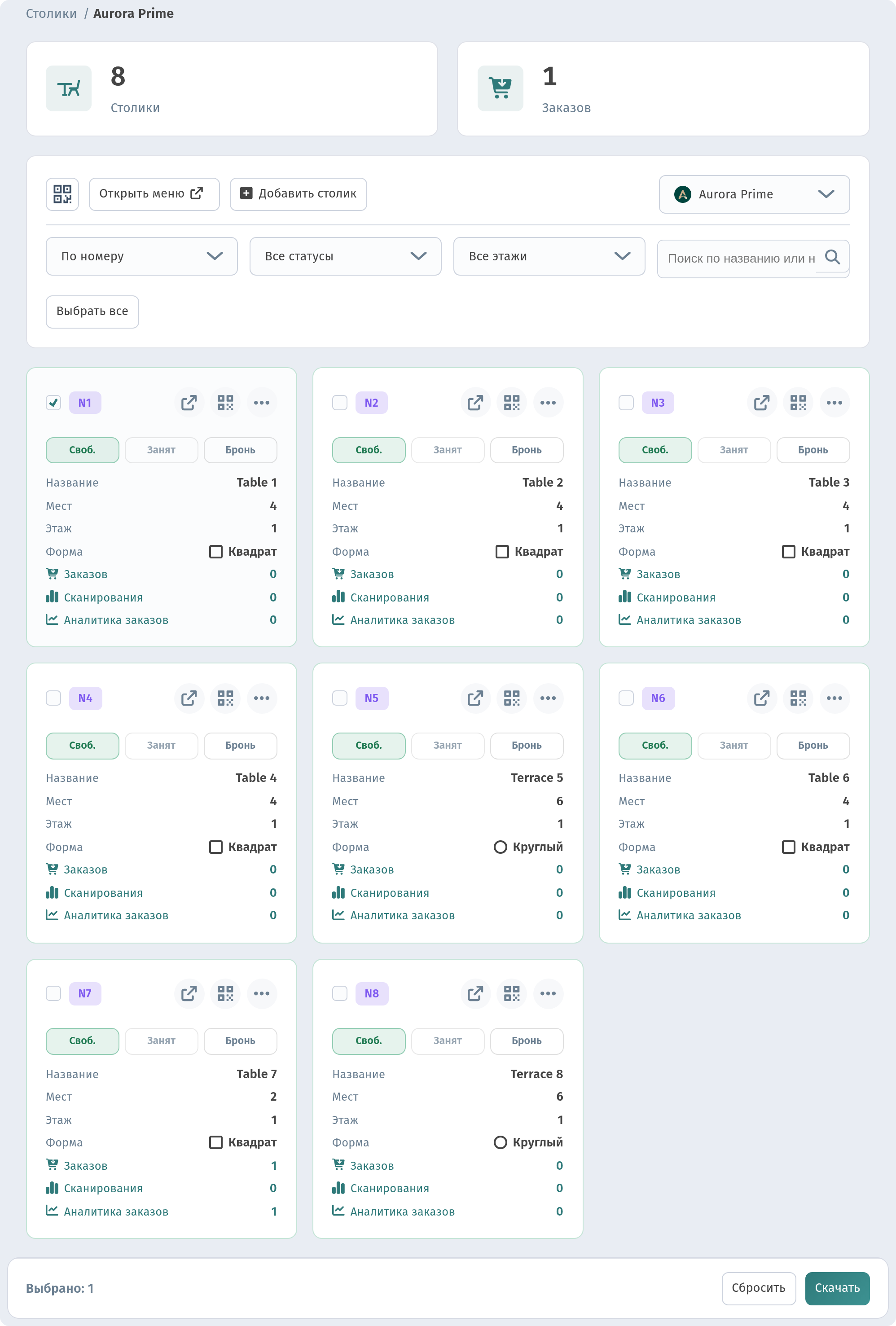Uncheck the N1 table checkbox
Viewport: 896px width, 1326px height.
54,403
